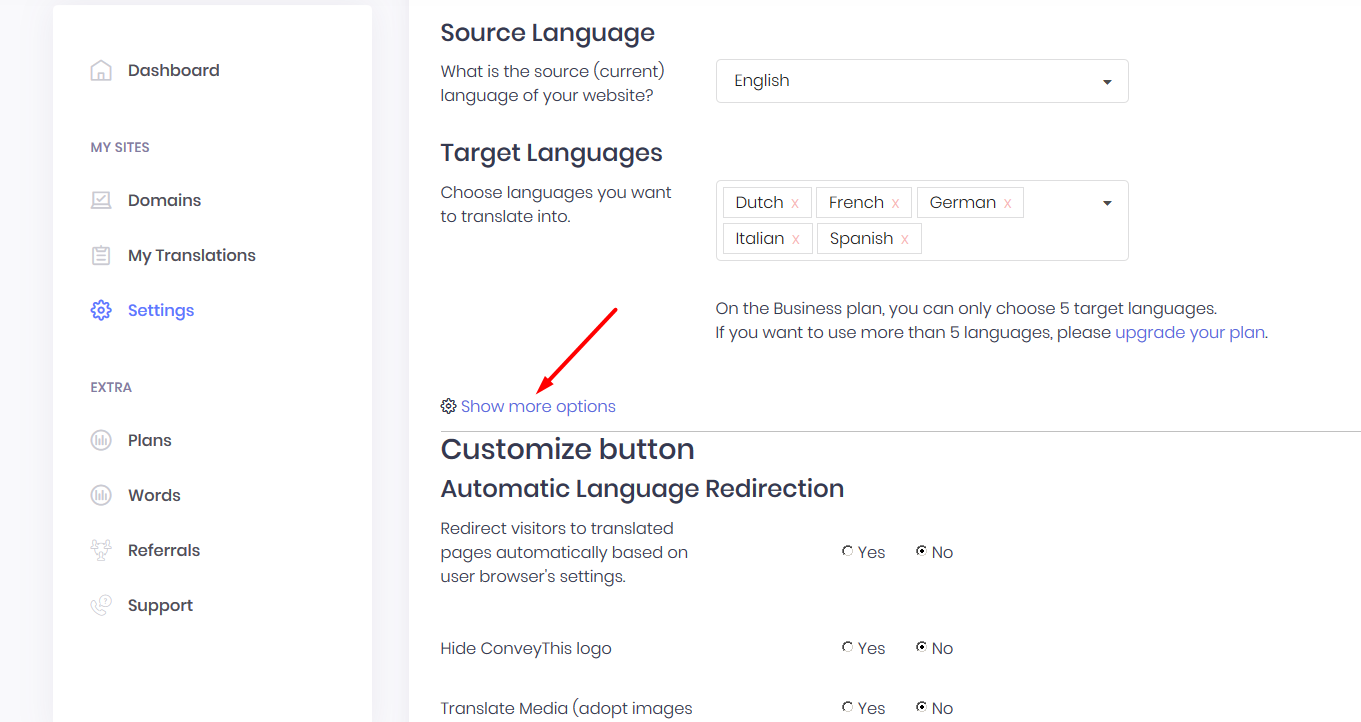
Task: Remove Italian from target languages
Action: [796, 239]
